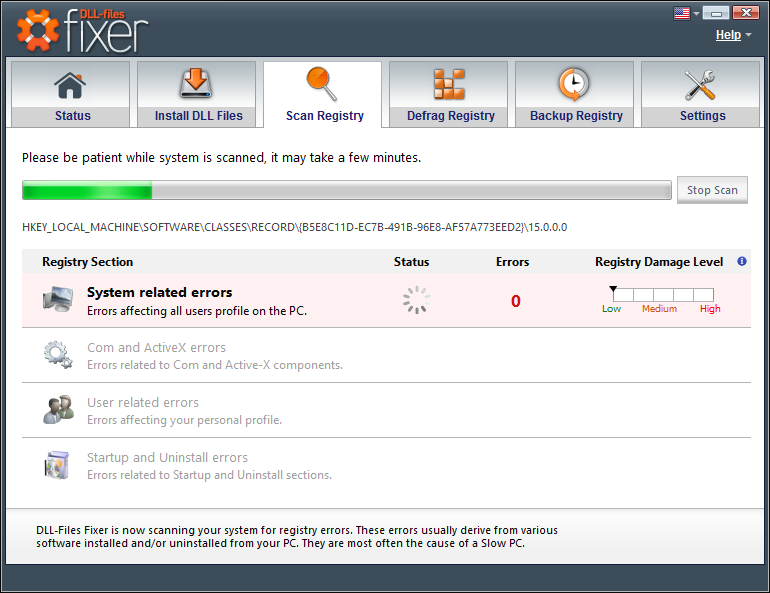Click "Errors affecting all users profile on the PC."

(x=197, y=311)
